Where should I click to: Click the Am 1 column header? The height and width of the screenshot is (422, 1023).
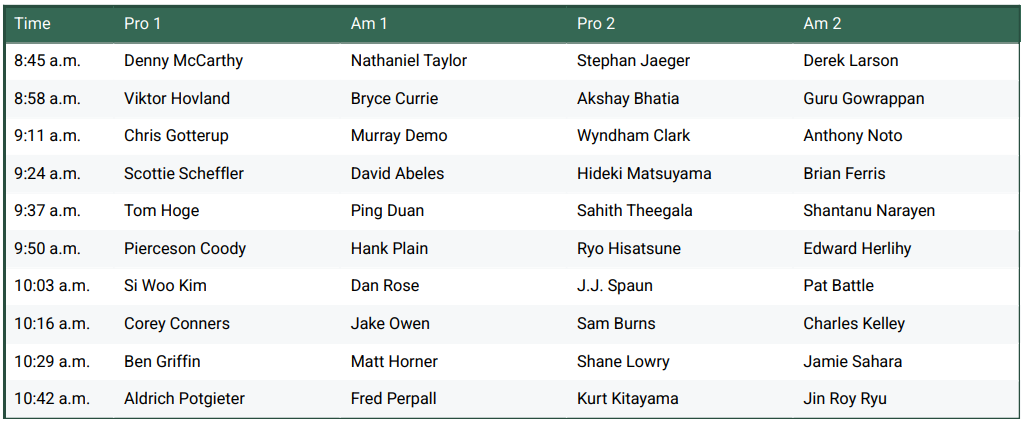pyautogui.click(x=370, y=23)
